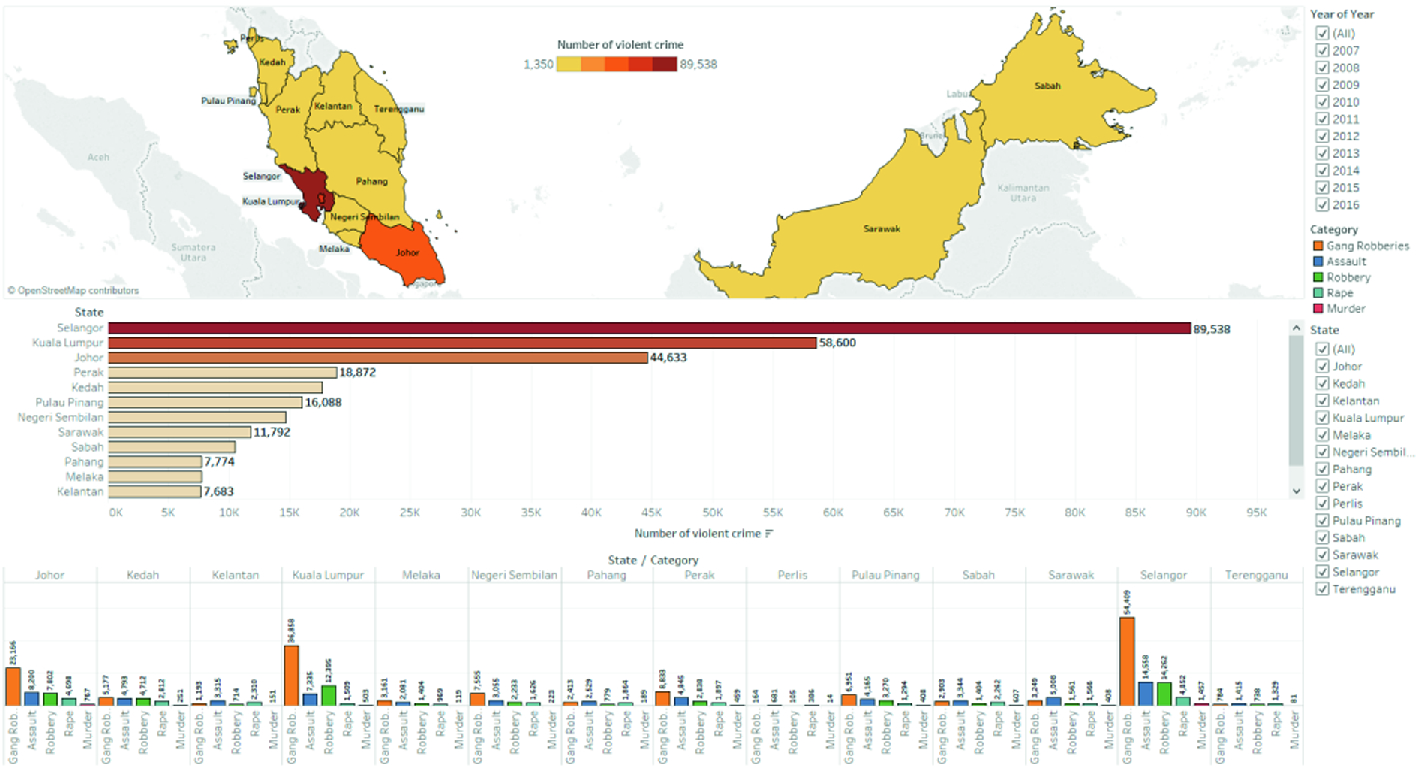Click the Kedah label in bar chart

click(x=87, y=387)
